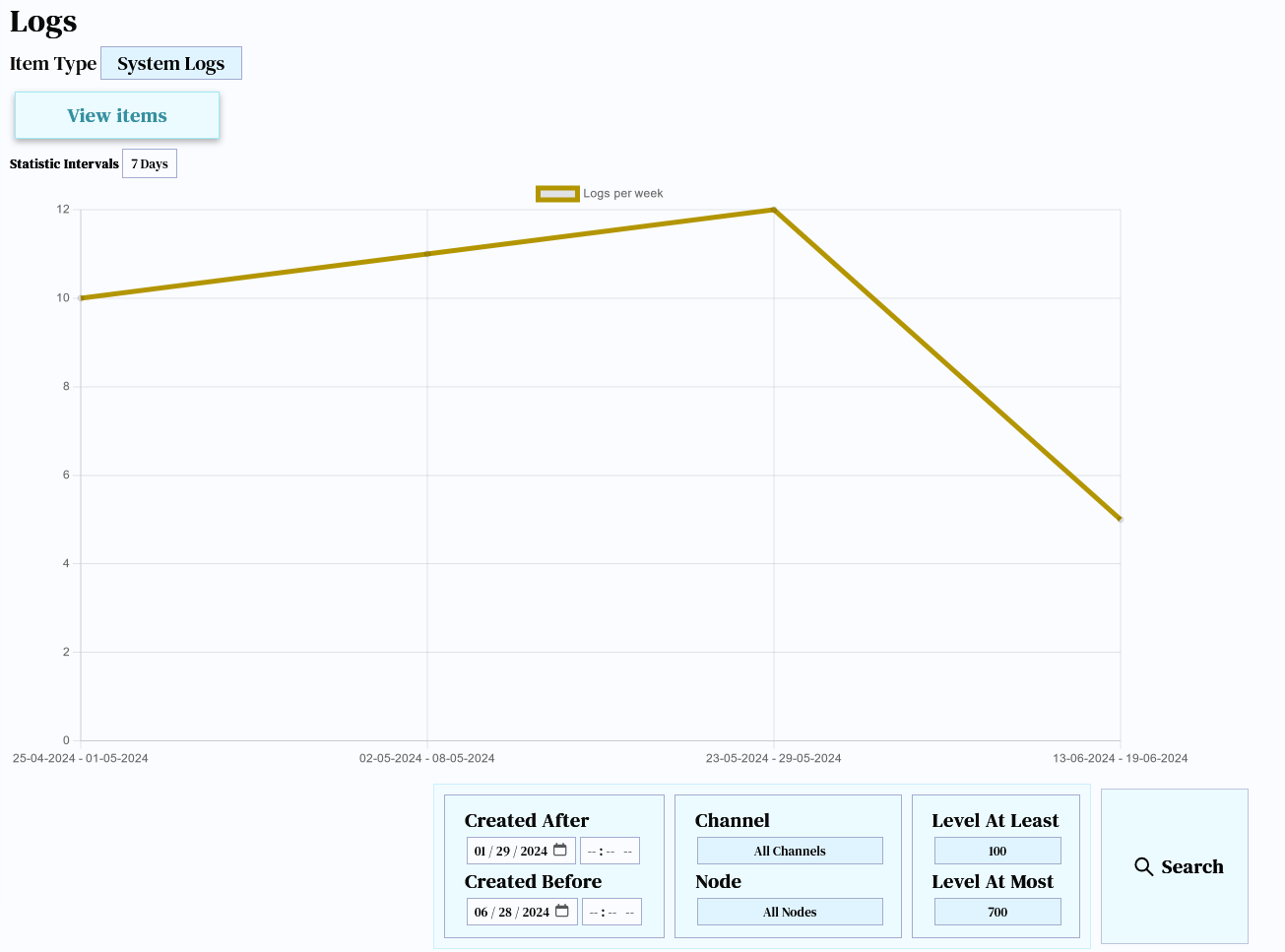Expand the All Channels dropdown
1285x952 pixels.
pos(790,851)
